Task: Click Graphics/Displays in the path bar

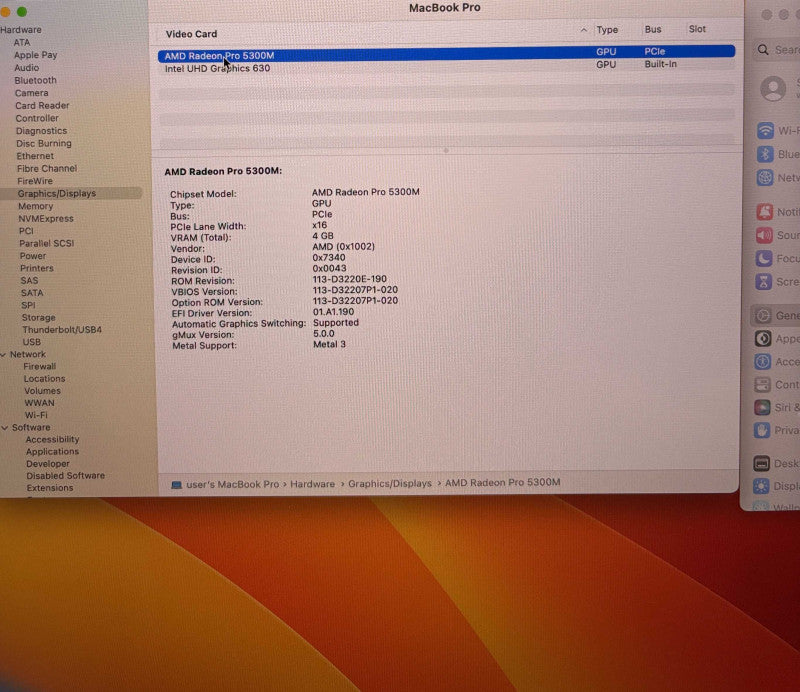Action: coord(390,483)
